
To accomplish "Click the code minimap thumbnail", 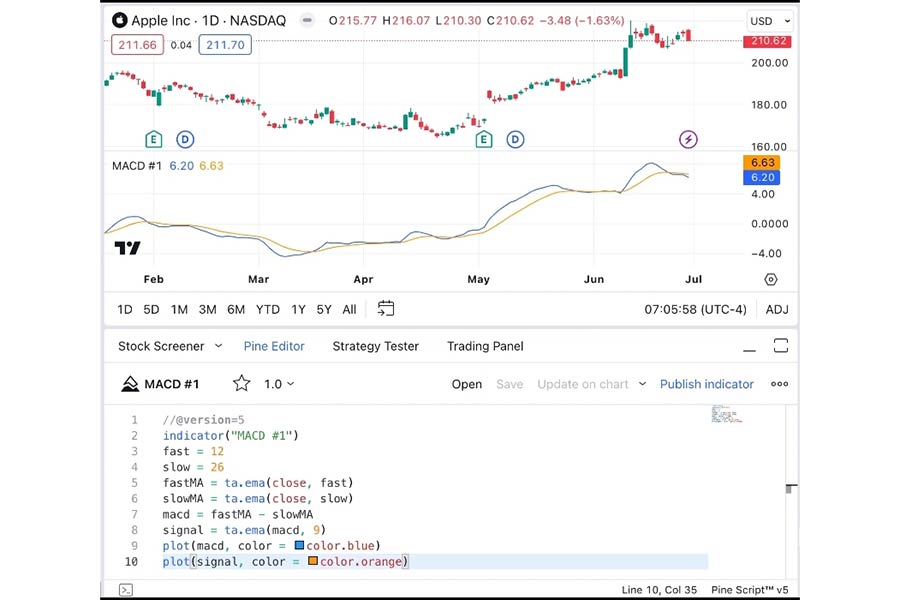I will 726,413.
